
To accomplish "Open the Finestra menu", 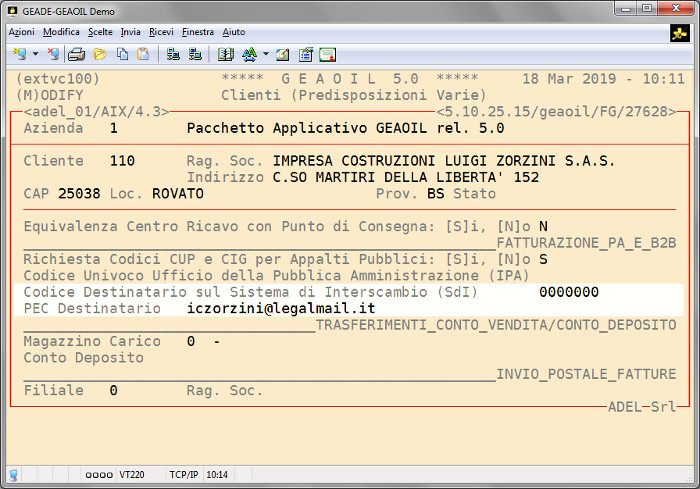I will [198, 32].
